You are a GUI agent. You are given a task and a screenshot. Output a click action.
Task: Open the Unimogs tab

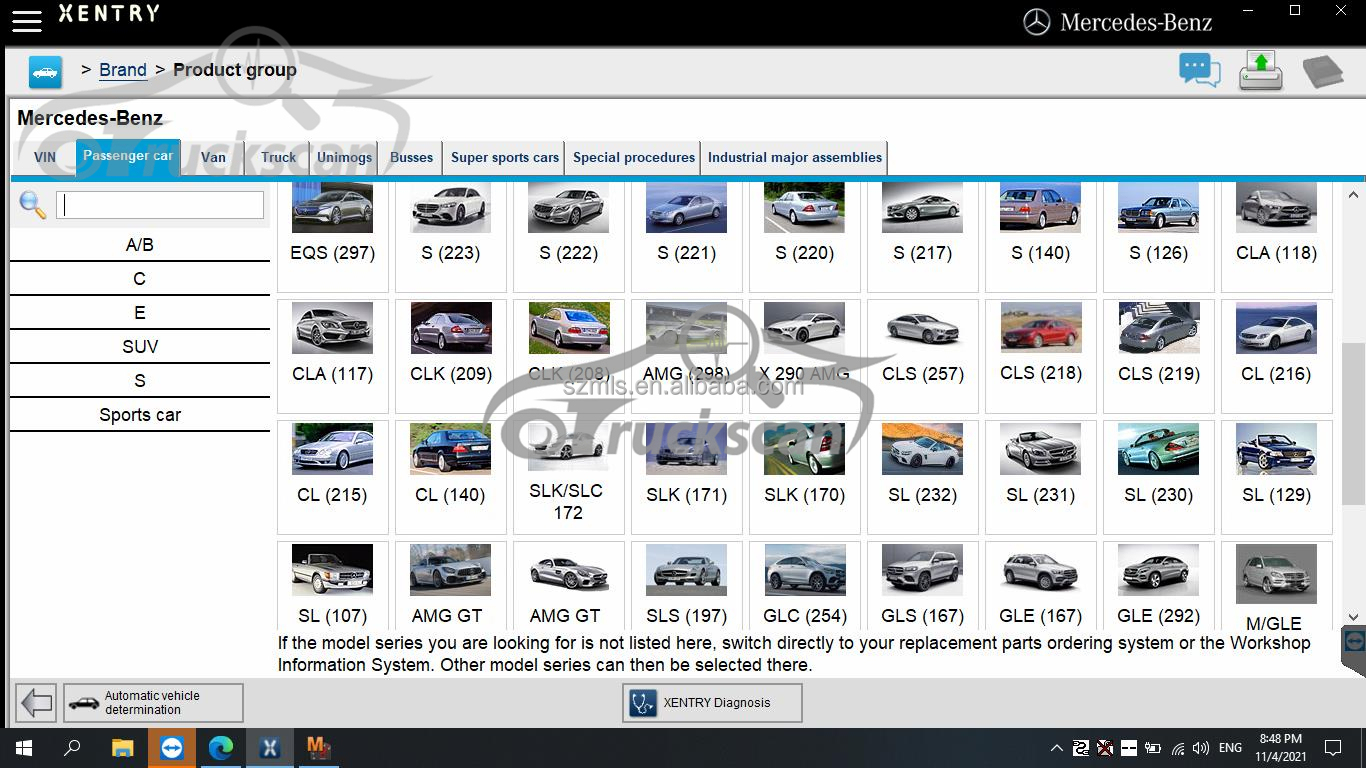point(345,157)
